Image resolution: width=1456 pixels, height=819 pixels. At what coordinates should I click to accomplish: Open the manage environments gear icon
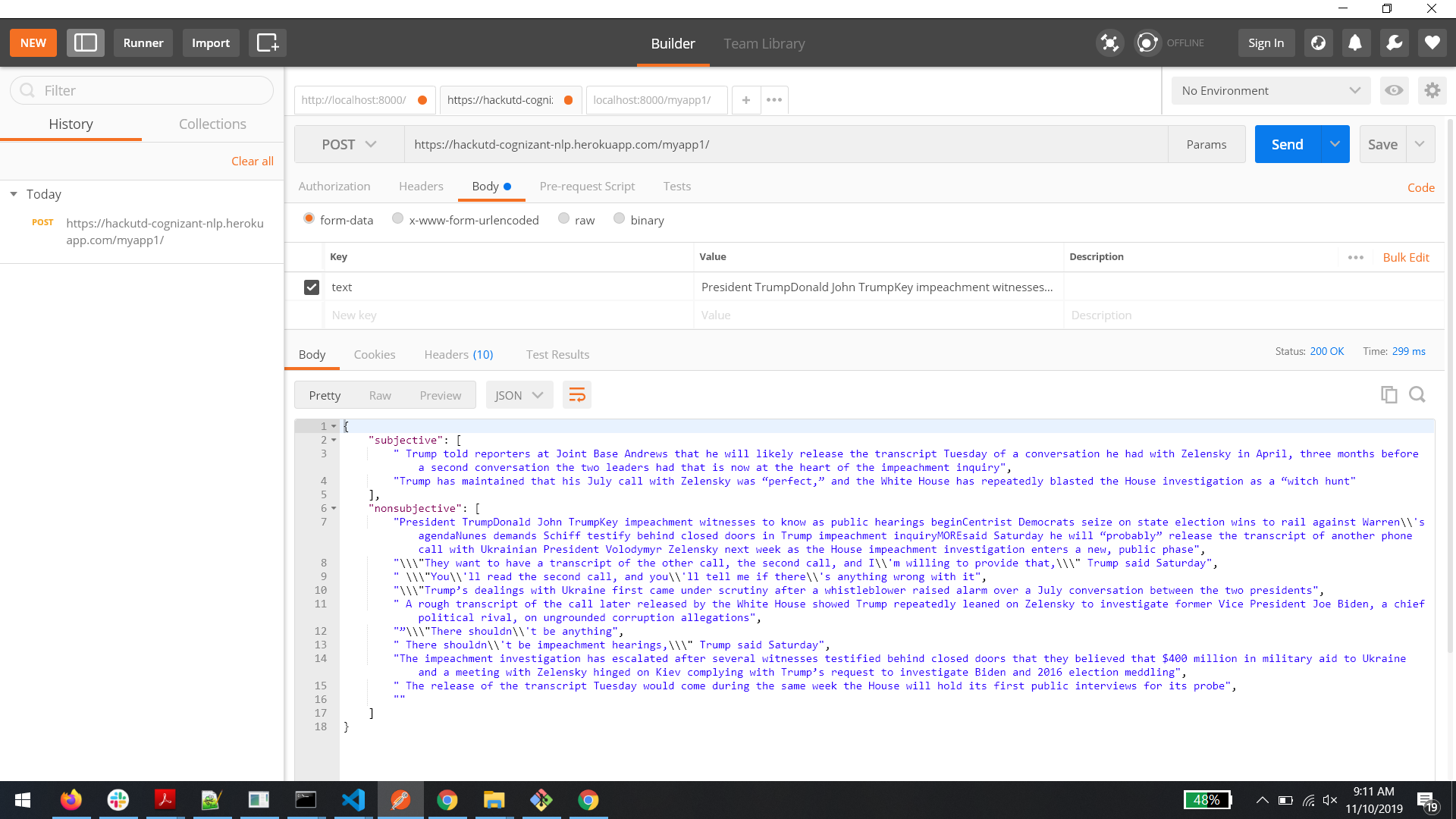pos(1432,91)
